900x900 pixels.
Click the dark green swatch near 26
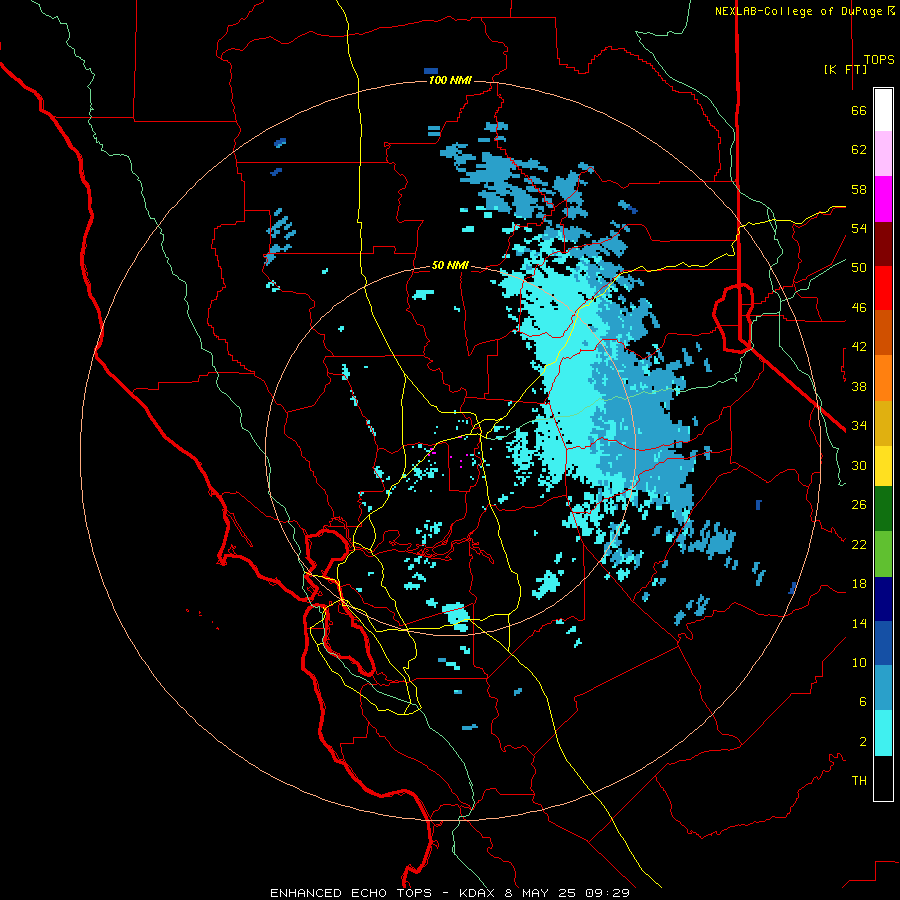(883, 509)
